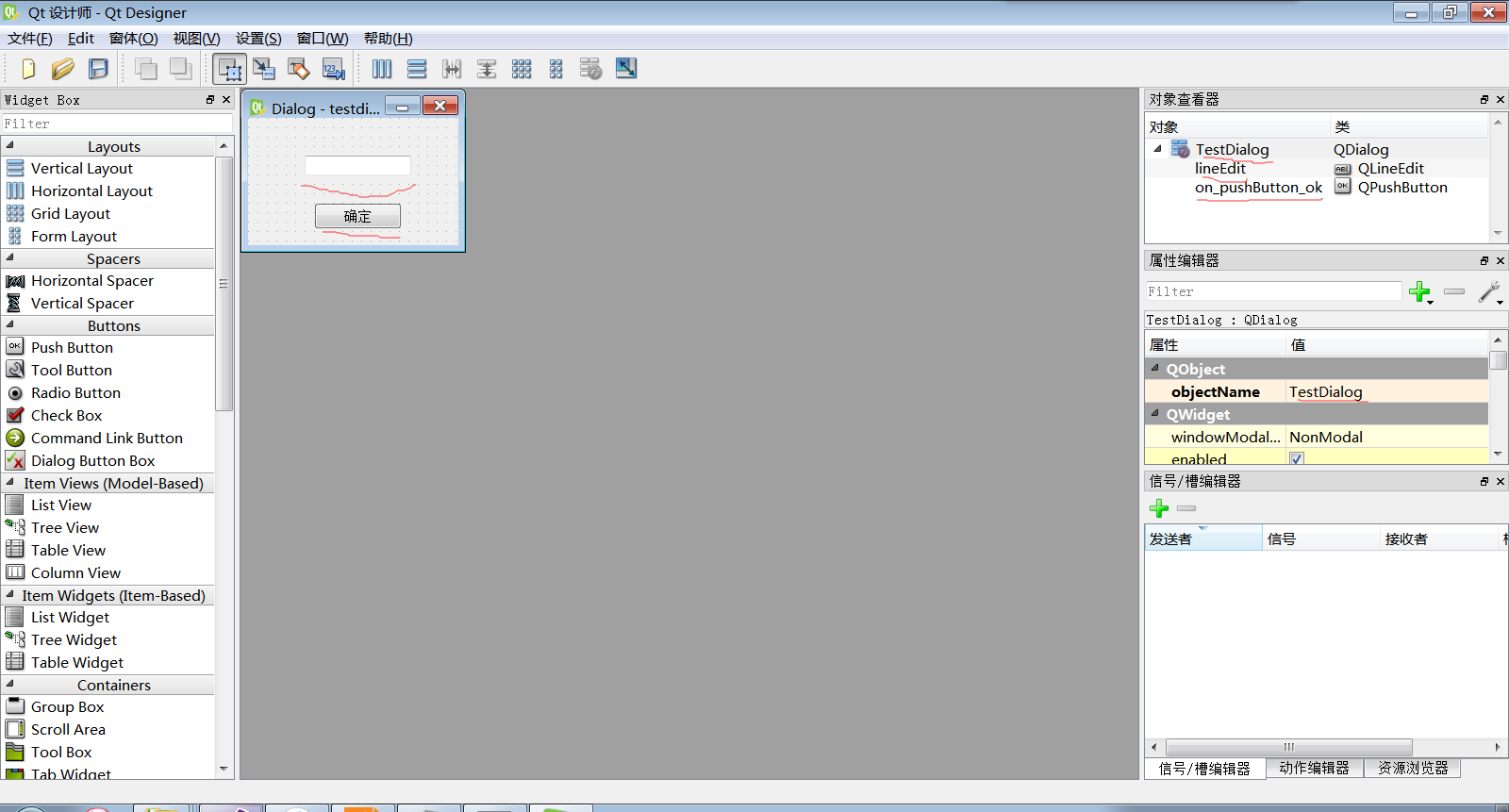Select the Edit Buddies mode icon
This screenshot has height=812, width=1509.
tap(299, 69)
